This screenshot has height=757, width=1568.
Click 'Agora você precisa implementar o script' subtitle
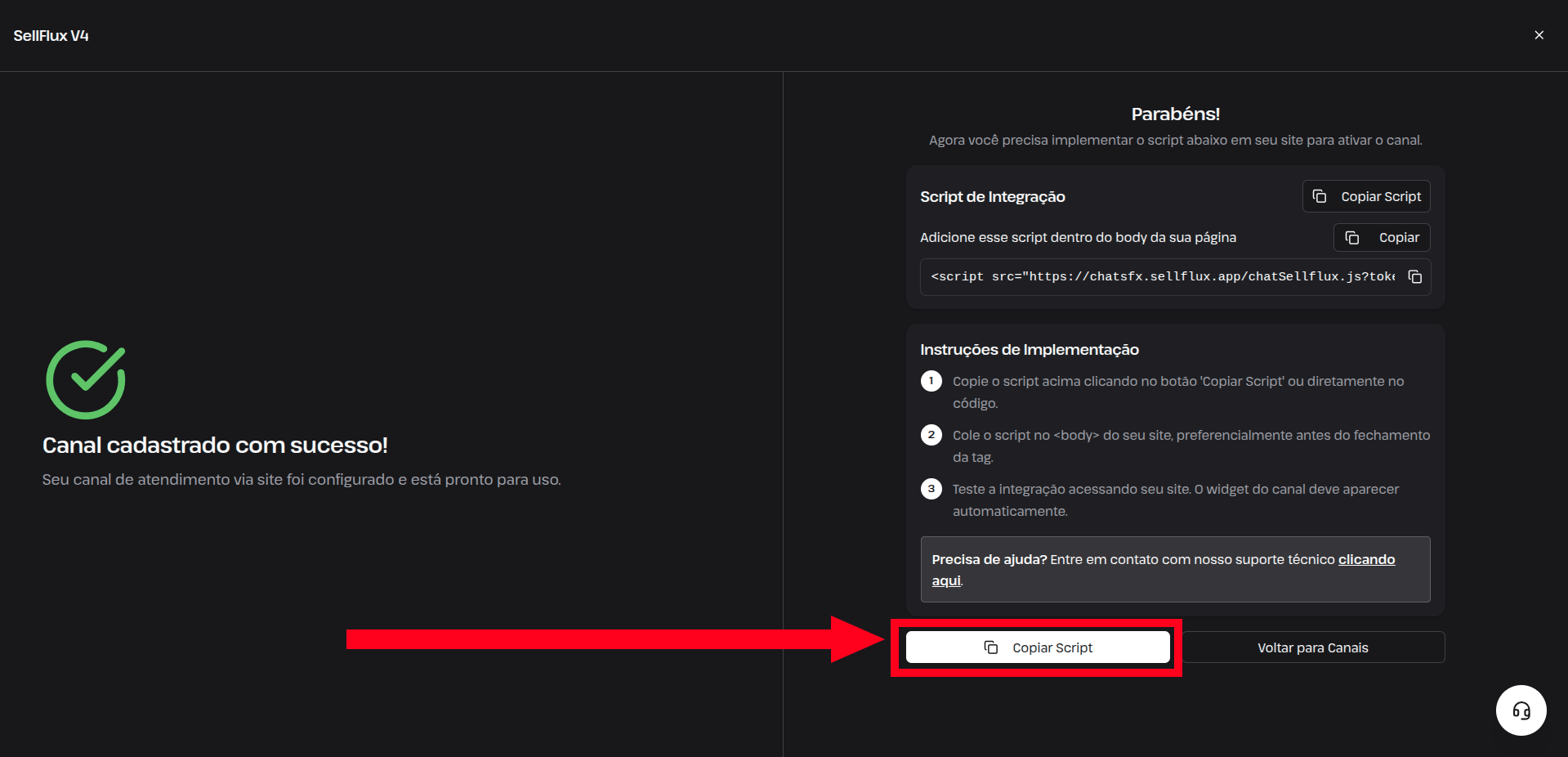coord(1176,141)
